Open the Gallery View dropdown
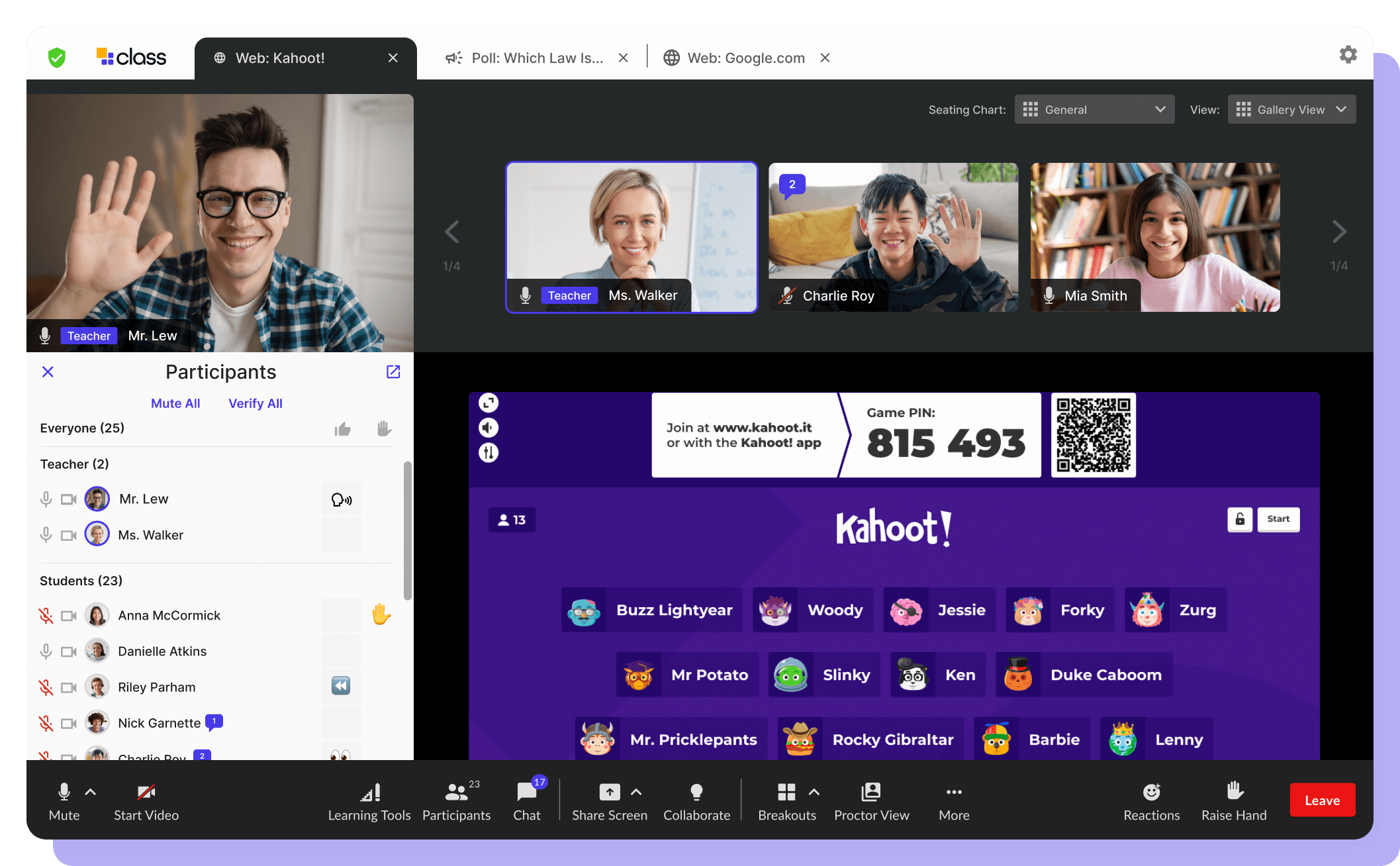This screenshot has width=1400, height=866. click(1291, 109)
